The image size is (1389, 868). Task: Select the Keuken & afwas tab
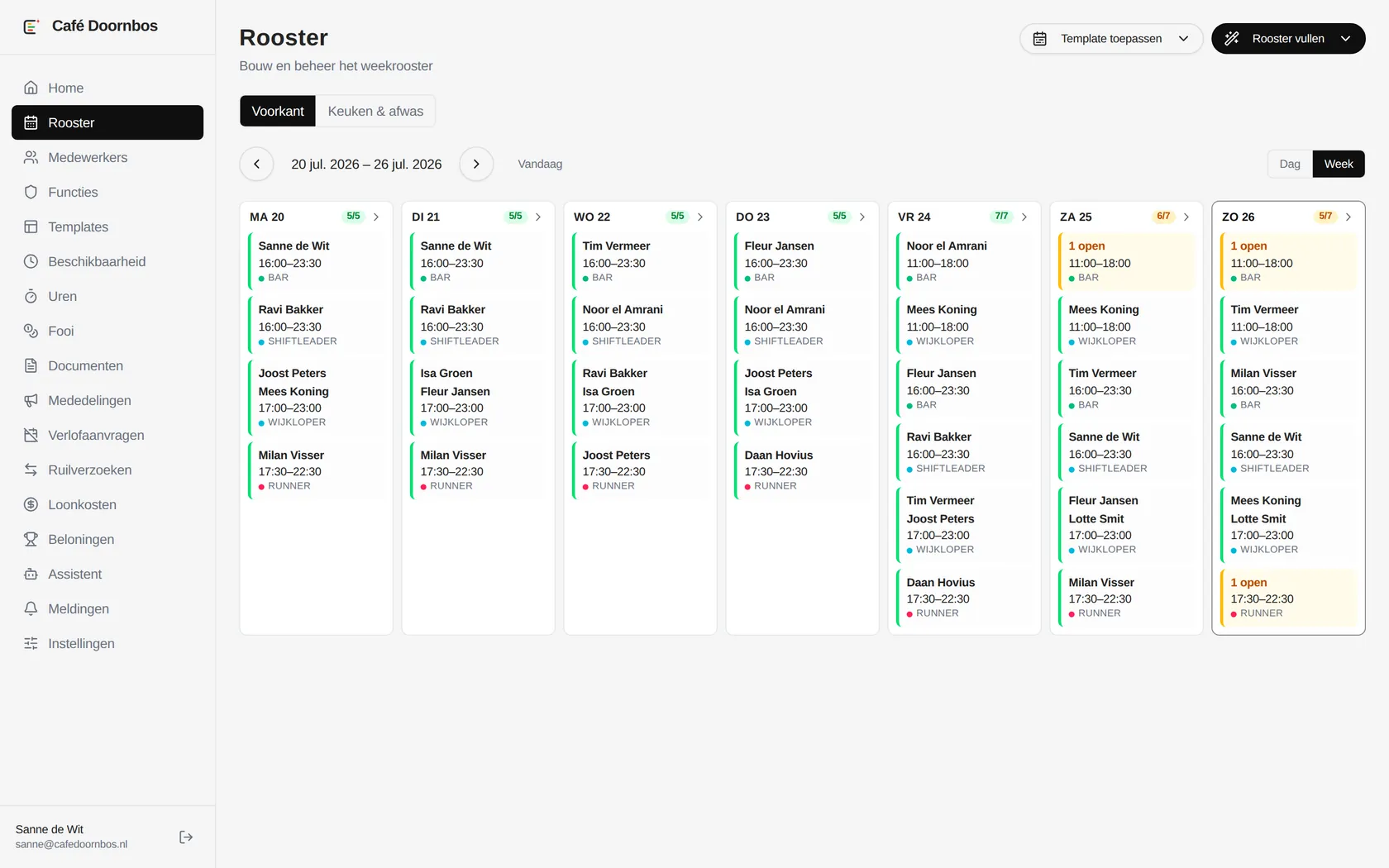375,111
